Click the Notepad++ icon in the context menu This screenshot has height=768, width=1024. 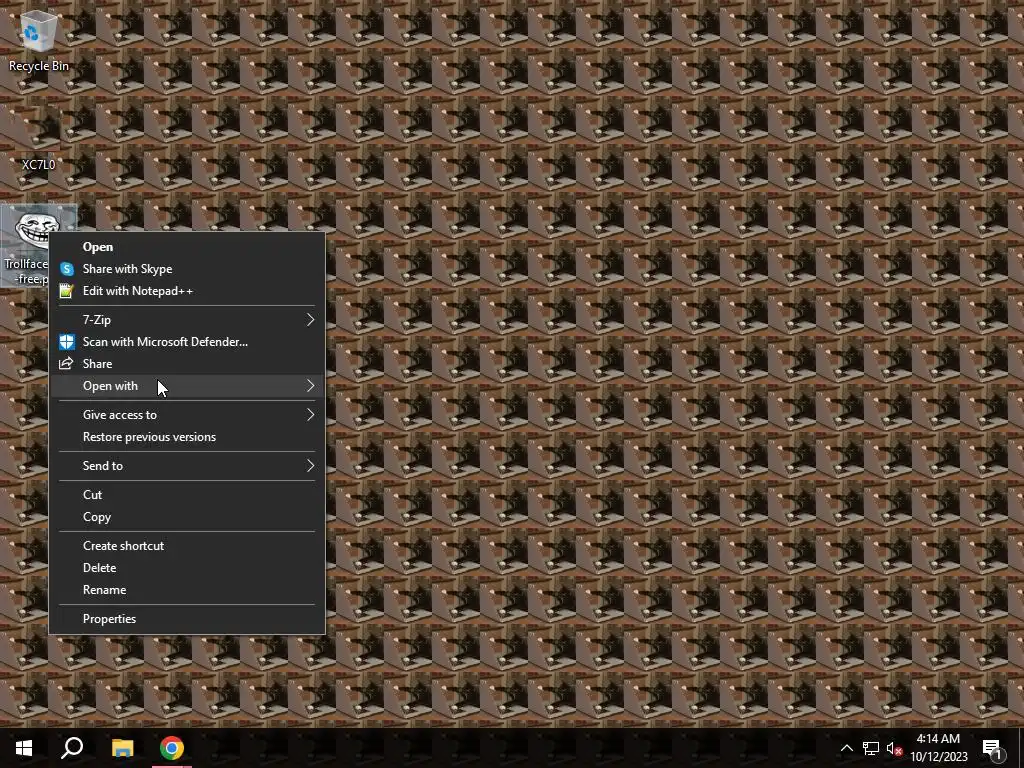pyautogui.click(x=67, y=291)
